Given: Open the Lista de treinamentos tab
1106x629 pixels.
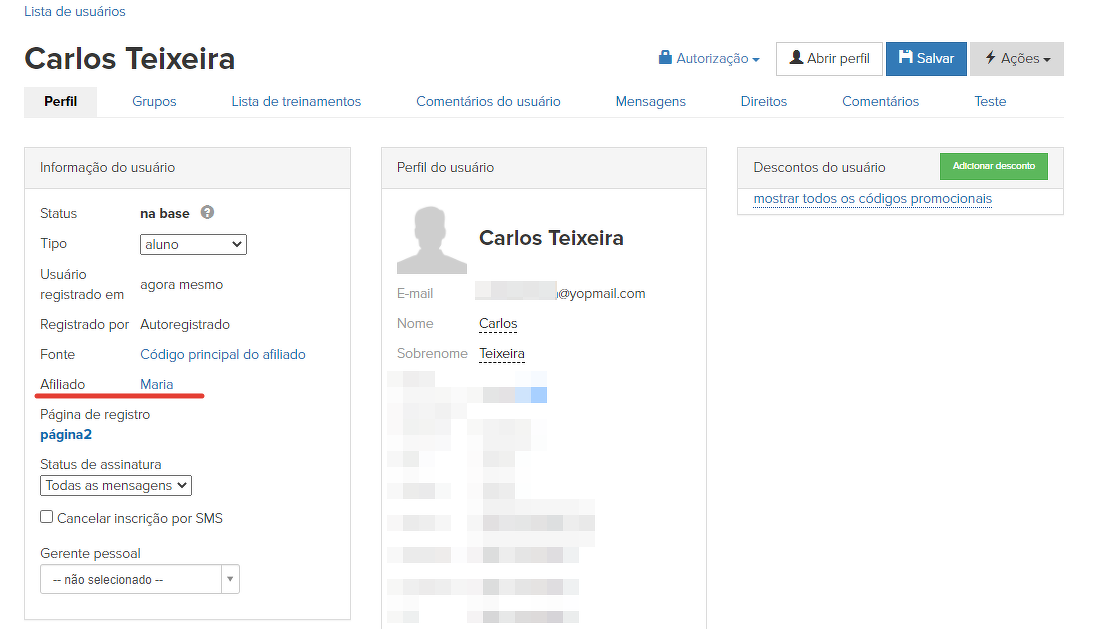Looking at the screenshot, I should 296,101.
